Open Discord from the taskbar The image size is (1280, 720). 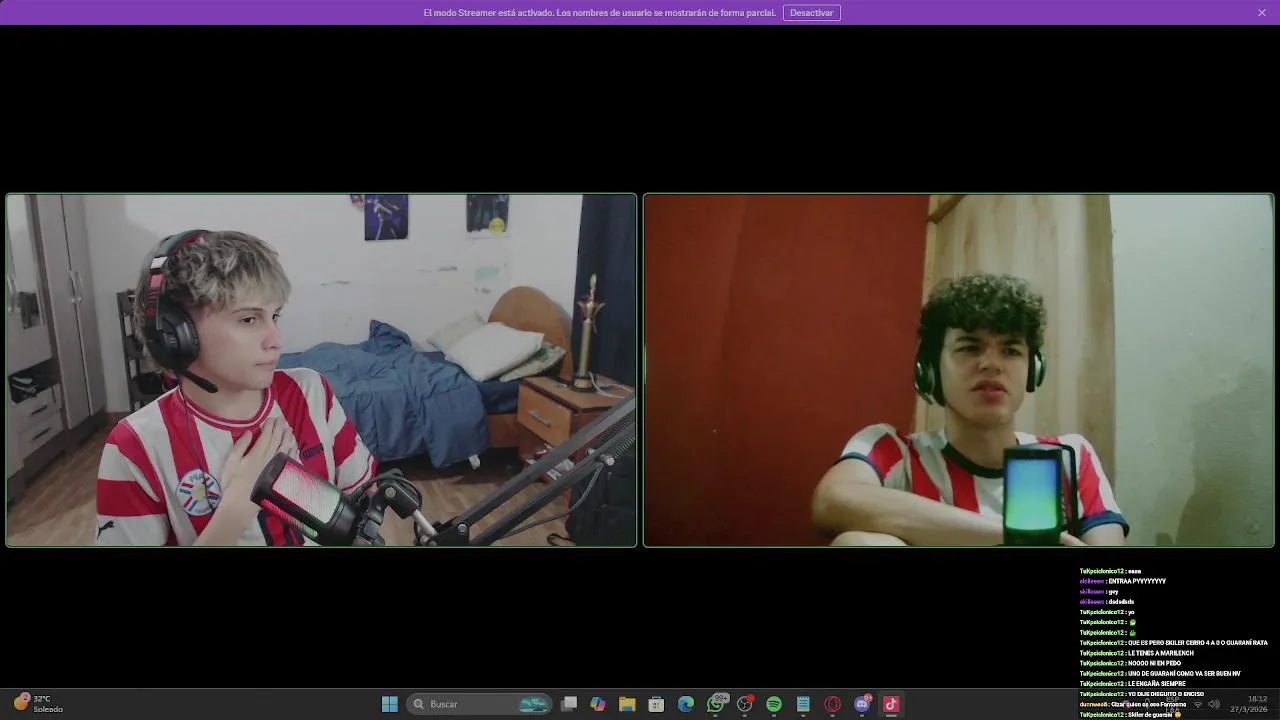[x=862, y=704]
